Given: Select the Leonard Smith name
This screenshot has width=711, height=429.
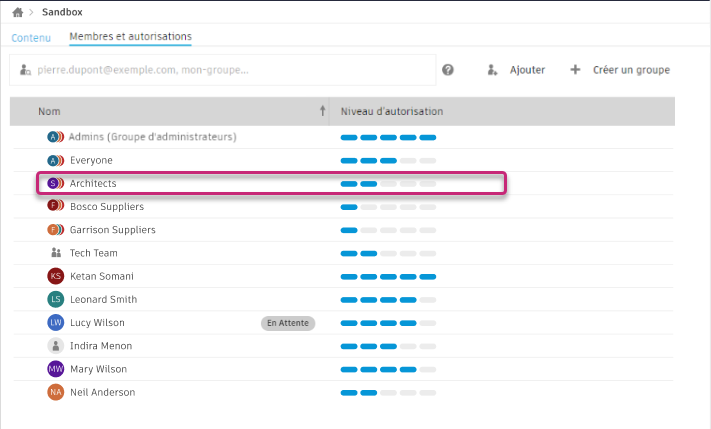Looking at the screenshot, I should click(x=103, y=299).
